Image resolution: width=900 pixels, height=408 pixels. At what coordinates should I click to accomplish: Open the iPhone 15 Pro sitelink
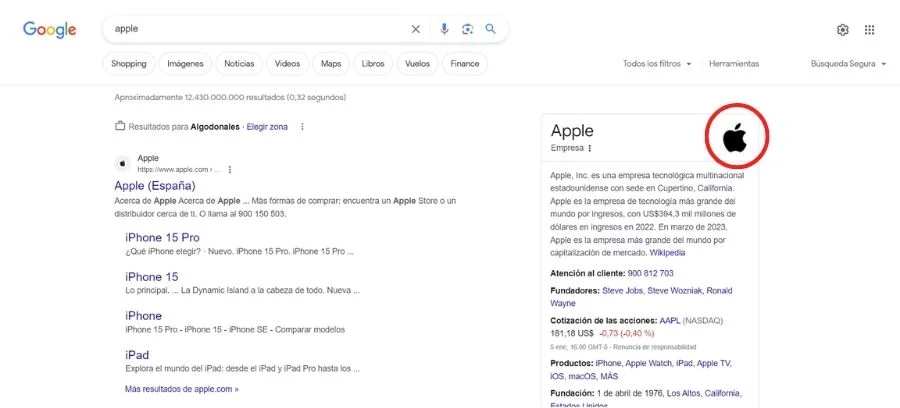(162, 238)
